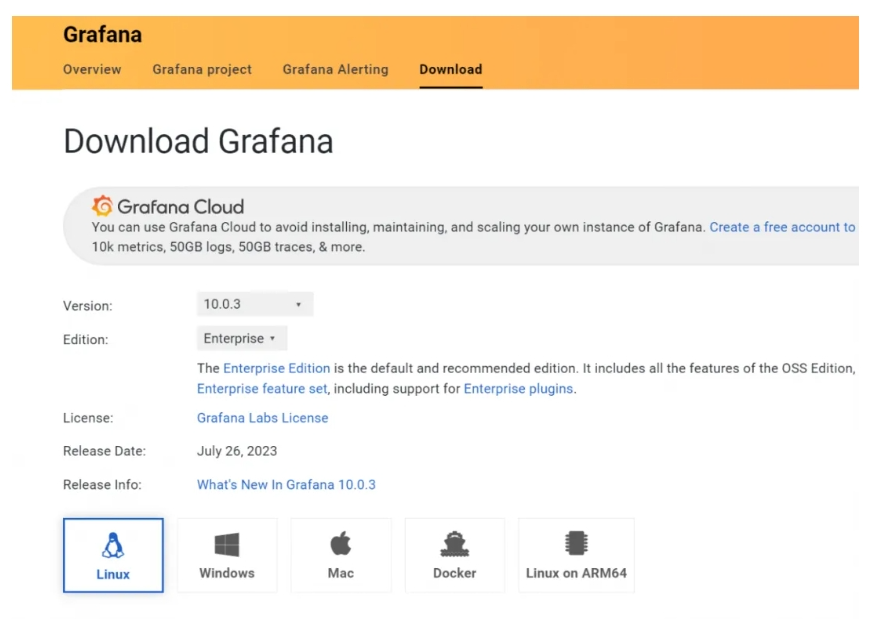
Task: Click What's New In Grafana 10.0.3 link
Action: click(x=286, y=485)
